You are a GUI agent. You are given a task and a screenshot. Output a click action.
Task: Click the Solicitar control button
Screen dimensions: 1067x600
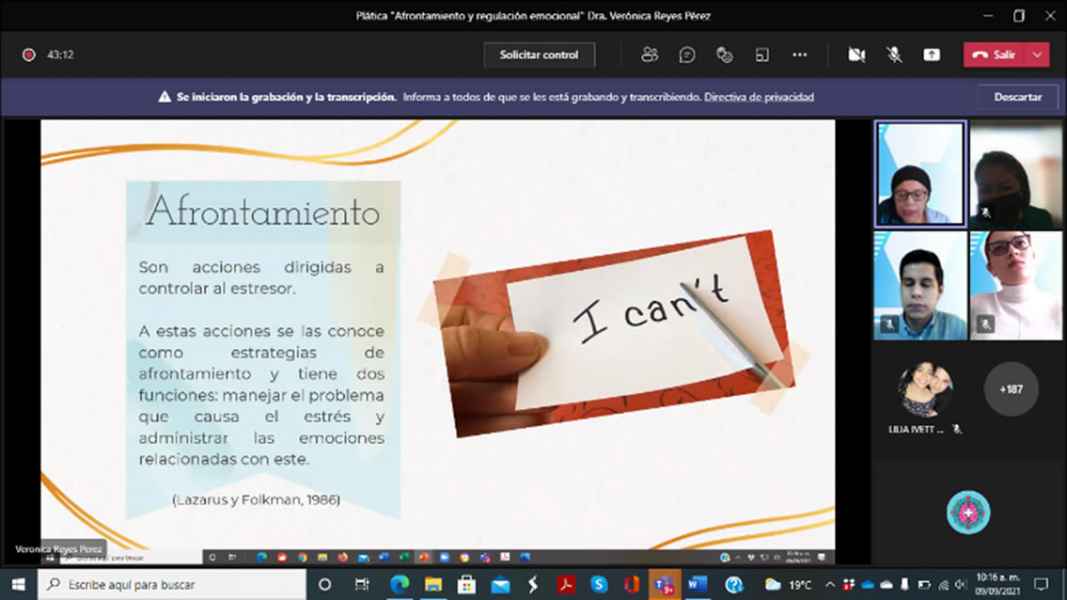tap(539, 55)
